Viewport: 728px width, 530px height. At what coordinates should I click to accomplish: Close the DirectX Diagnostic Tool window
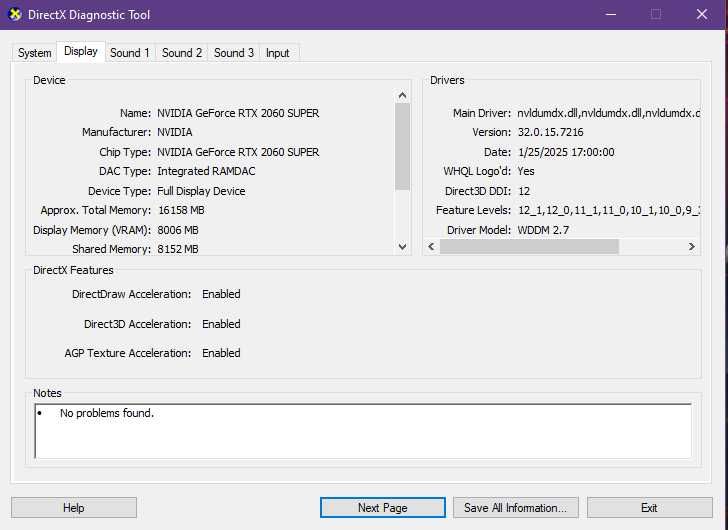click(702, 15)
